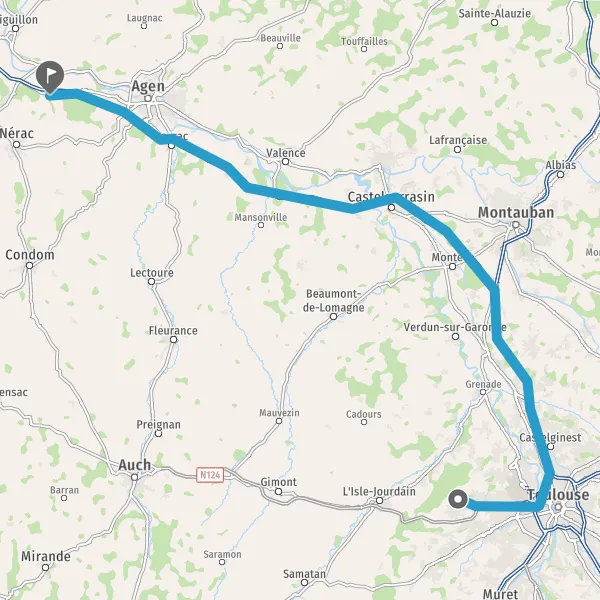Image resolution: width=600 pixels, height=600 pixels.
Task: Select the Mirande town label
Action: click(46, 556)
